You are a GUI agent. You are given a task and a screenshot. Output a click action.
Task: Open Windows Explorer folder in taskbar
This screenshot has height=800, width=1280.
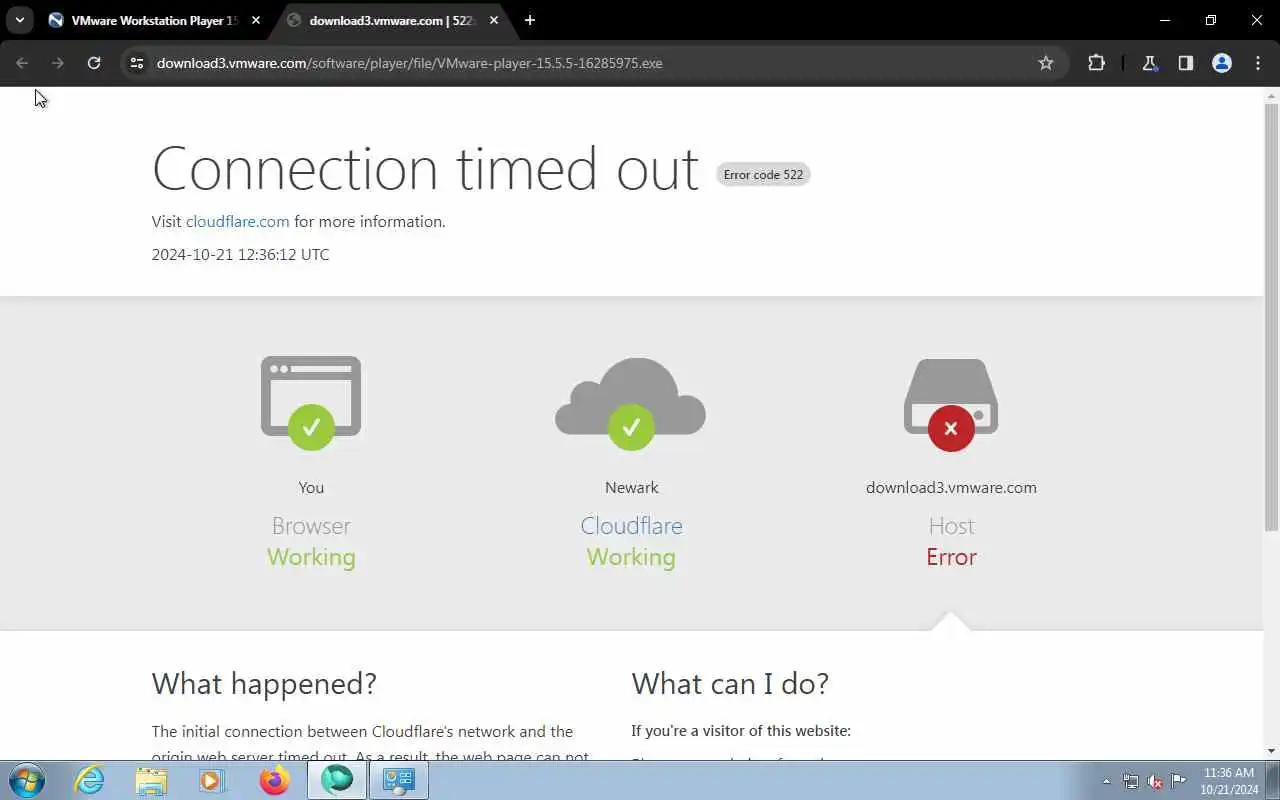click(151, 780)
